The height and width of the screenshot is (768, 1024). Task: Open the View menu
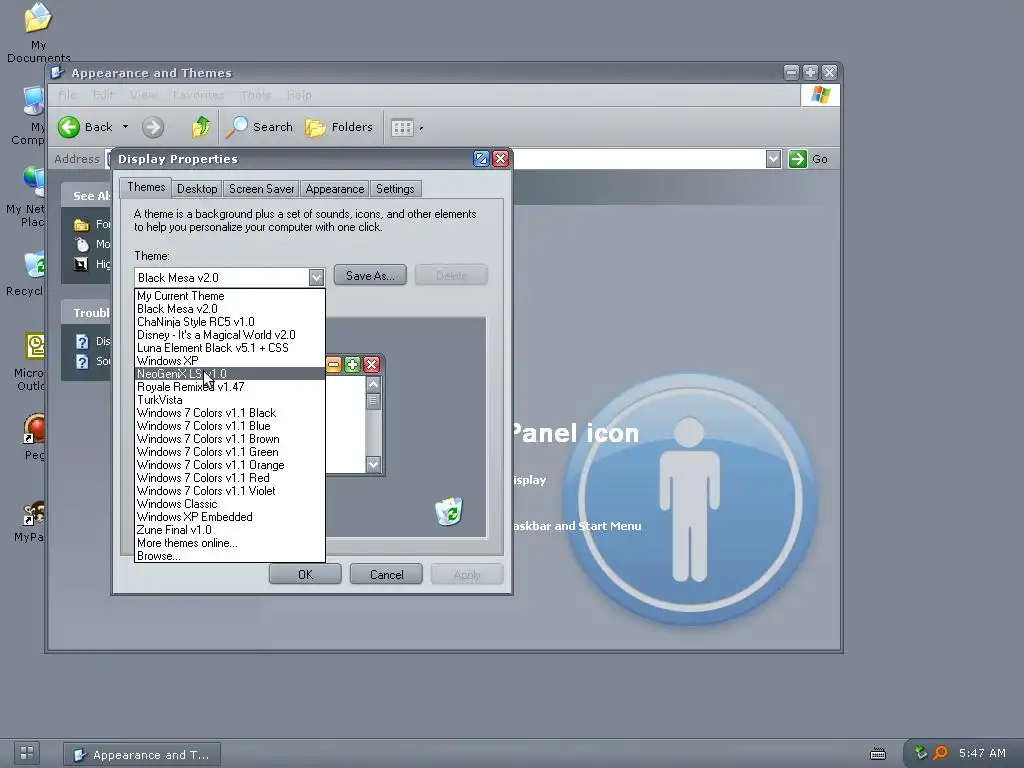143,95
